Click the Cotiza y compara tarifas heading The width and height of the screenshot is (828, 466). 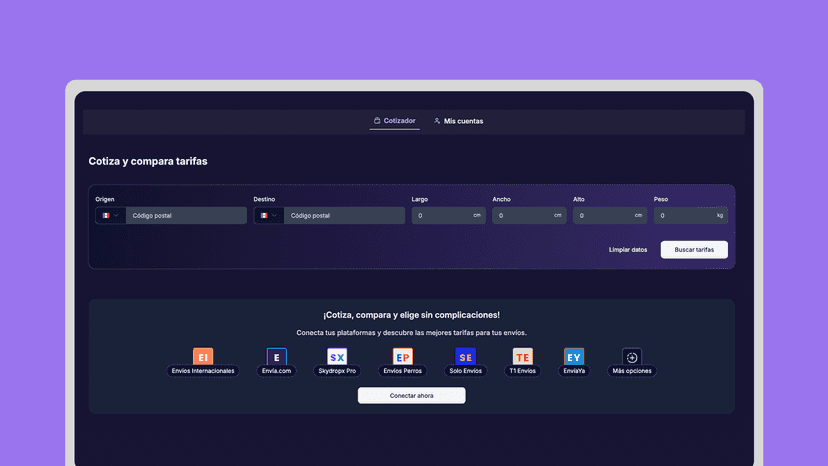148,161
